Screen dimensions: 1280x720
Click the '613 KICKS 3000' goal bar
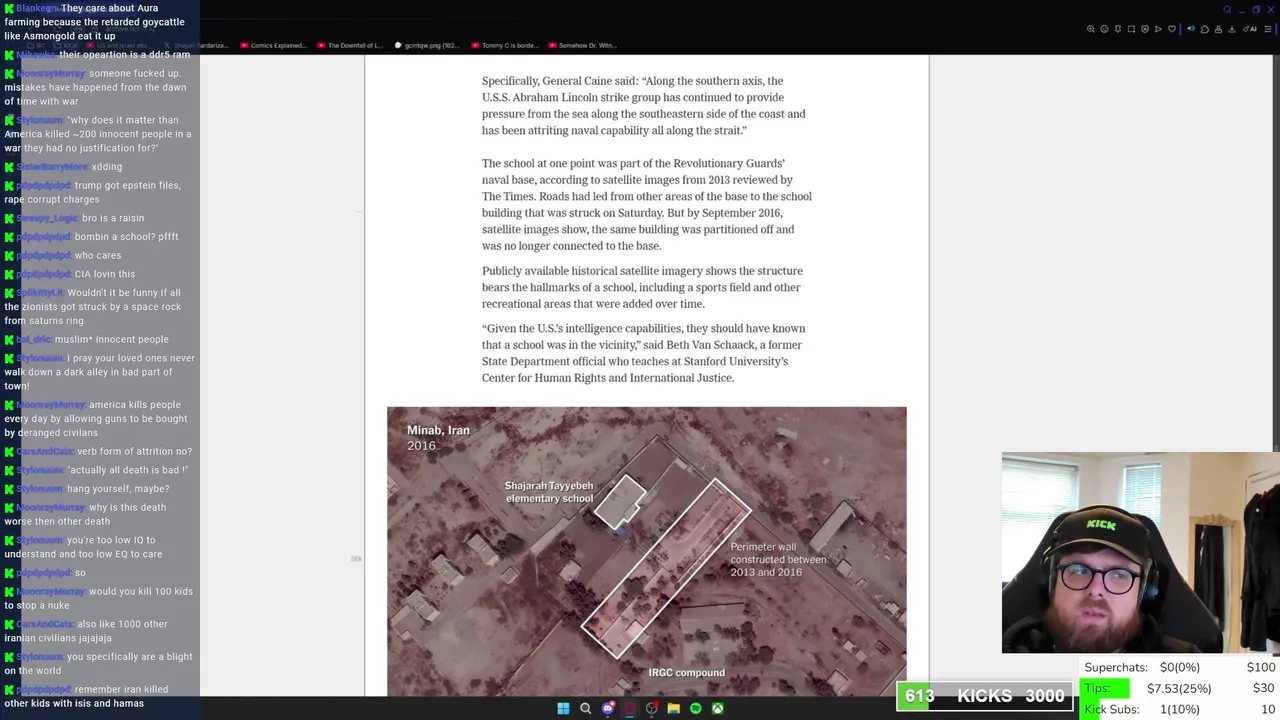point(984,696)
